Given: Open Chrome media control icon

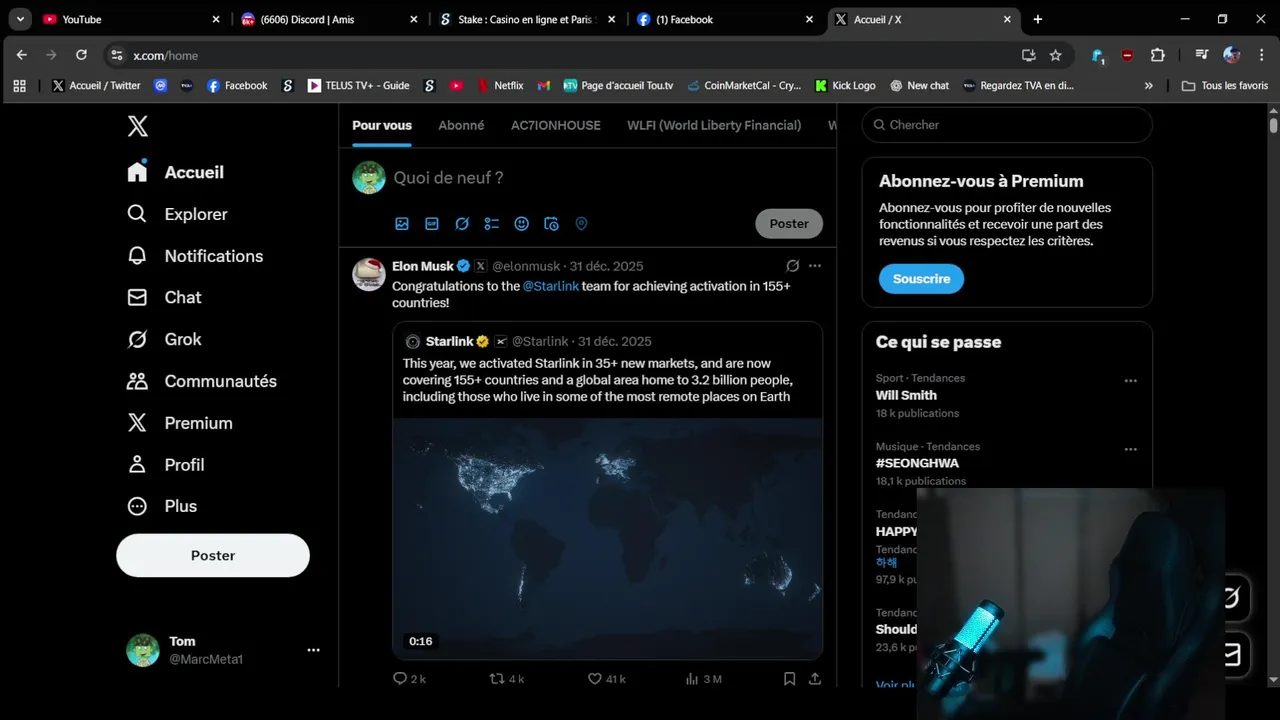Looking at the screenshot, I should click(1202, 55).
